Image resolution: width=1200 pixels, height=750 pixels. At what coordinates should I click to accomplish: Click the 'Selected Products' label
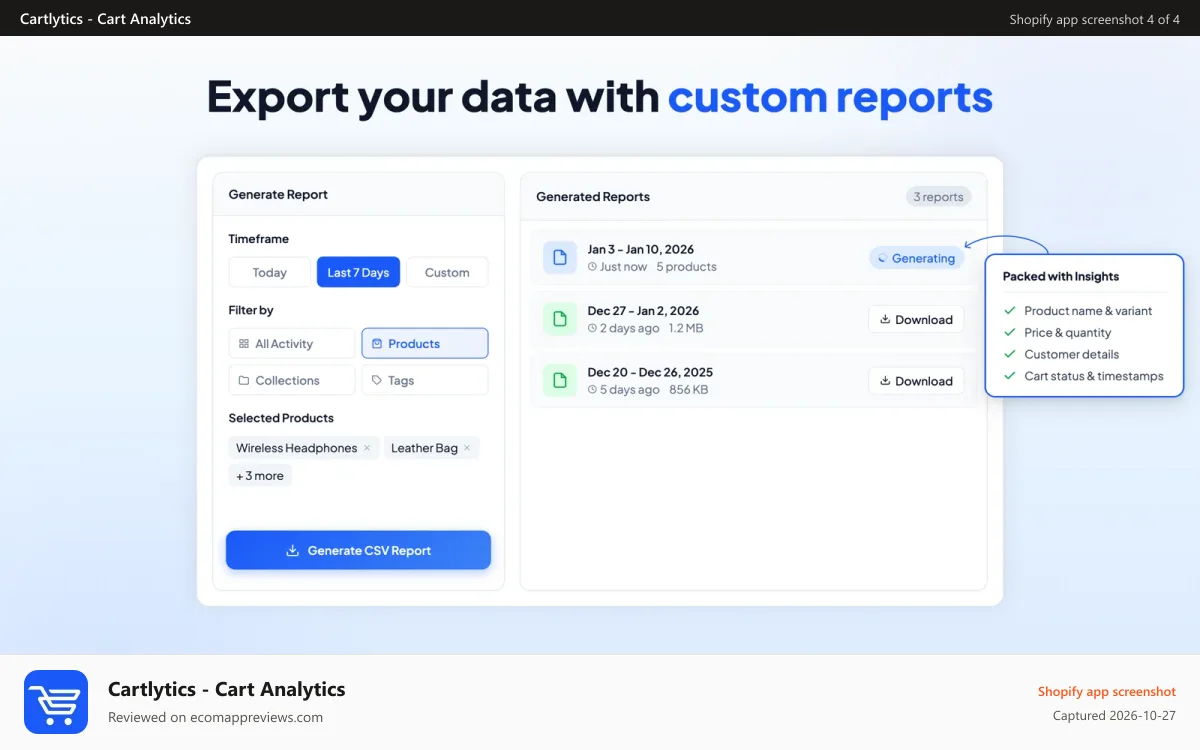(281, 418)
